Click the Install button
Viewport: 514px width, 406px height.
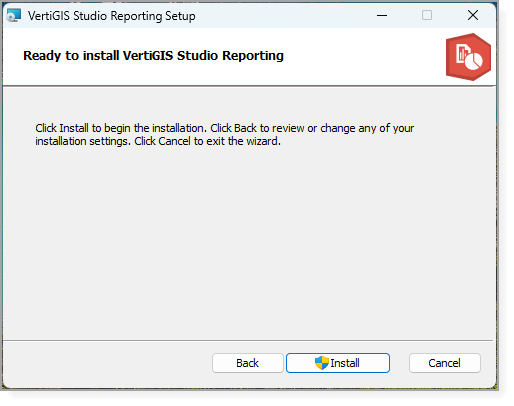(x=338, y=363)
